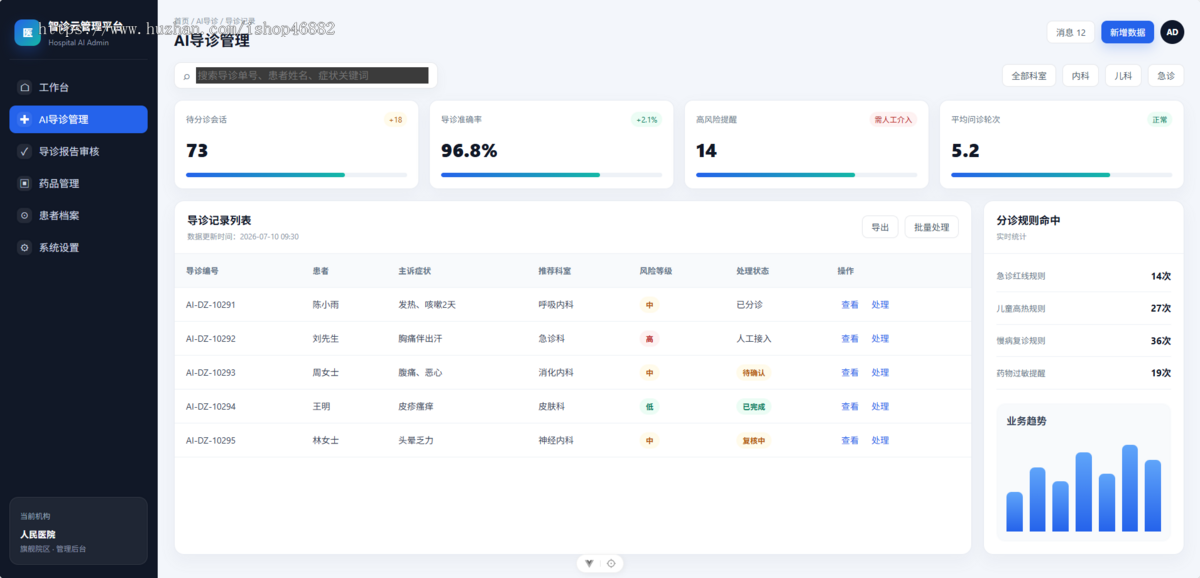Image resolution: width=1200 pixels, height=578 pixels.
Task: Open the 工作台 menu item
Action: coord(78,87)
